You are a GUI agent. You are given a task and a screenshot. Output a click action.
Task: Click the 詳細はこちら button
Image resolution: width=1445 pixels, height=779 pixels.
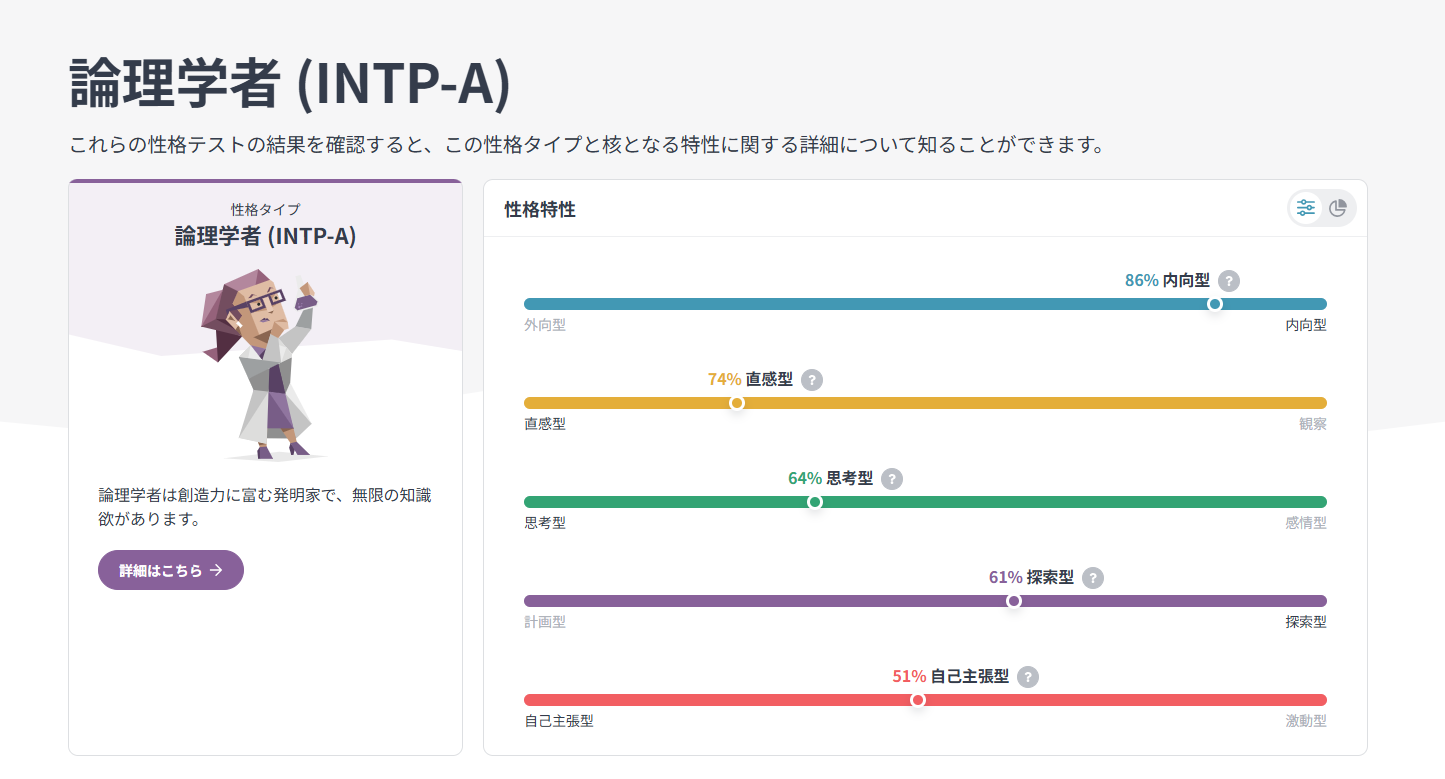pos(171,570)
